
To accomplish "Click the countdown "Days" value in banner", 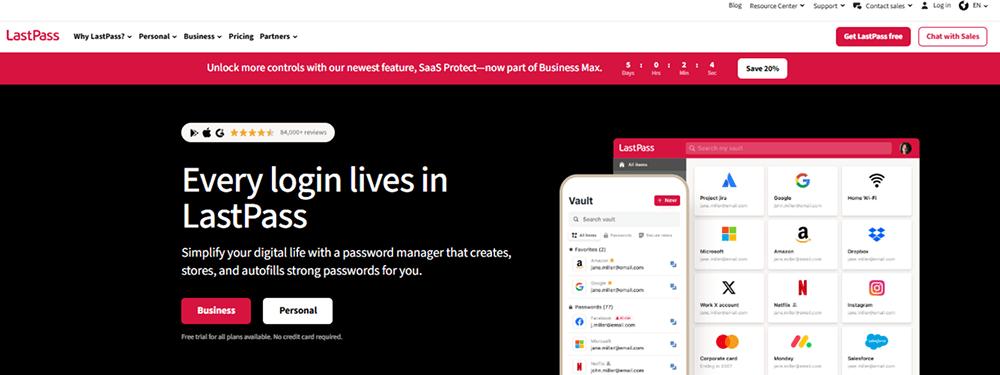I will coord(628,64).
